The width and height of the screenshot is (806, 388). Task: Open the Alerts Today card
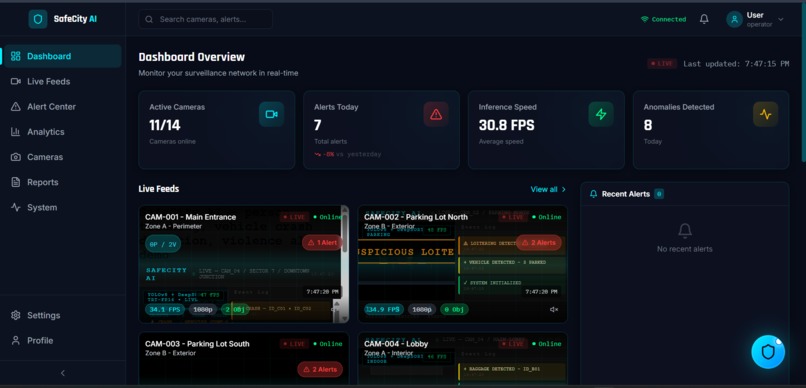[x=381, y=130]
